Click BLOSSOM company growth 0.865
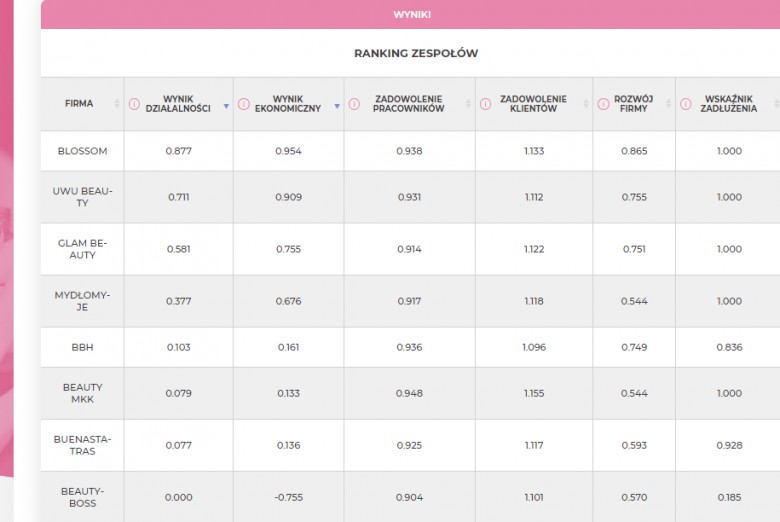This screenshot has width=780, height=522. tap(634, 151)
